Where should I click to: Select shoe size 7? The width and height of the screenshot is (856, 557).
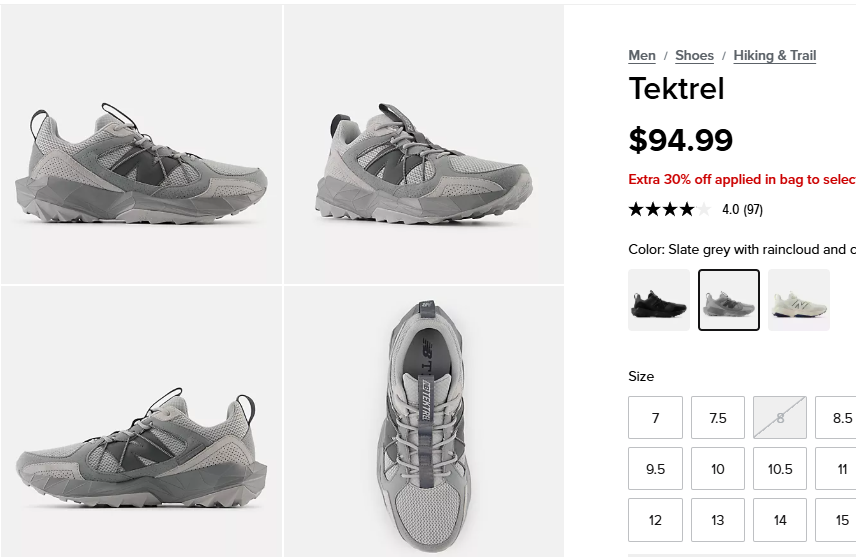click(x=655, y=418)
